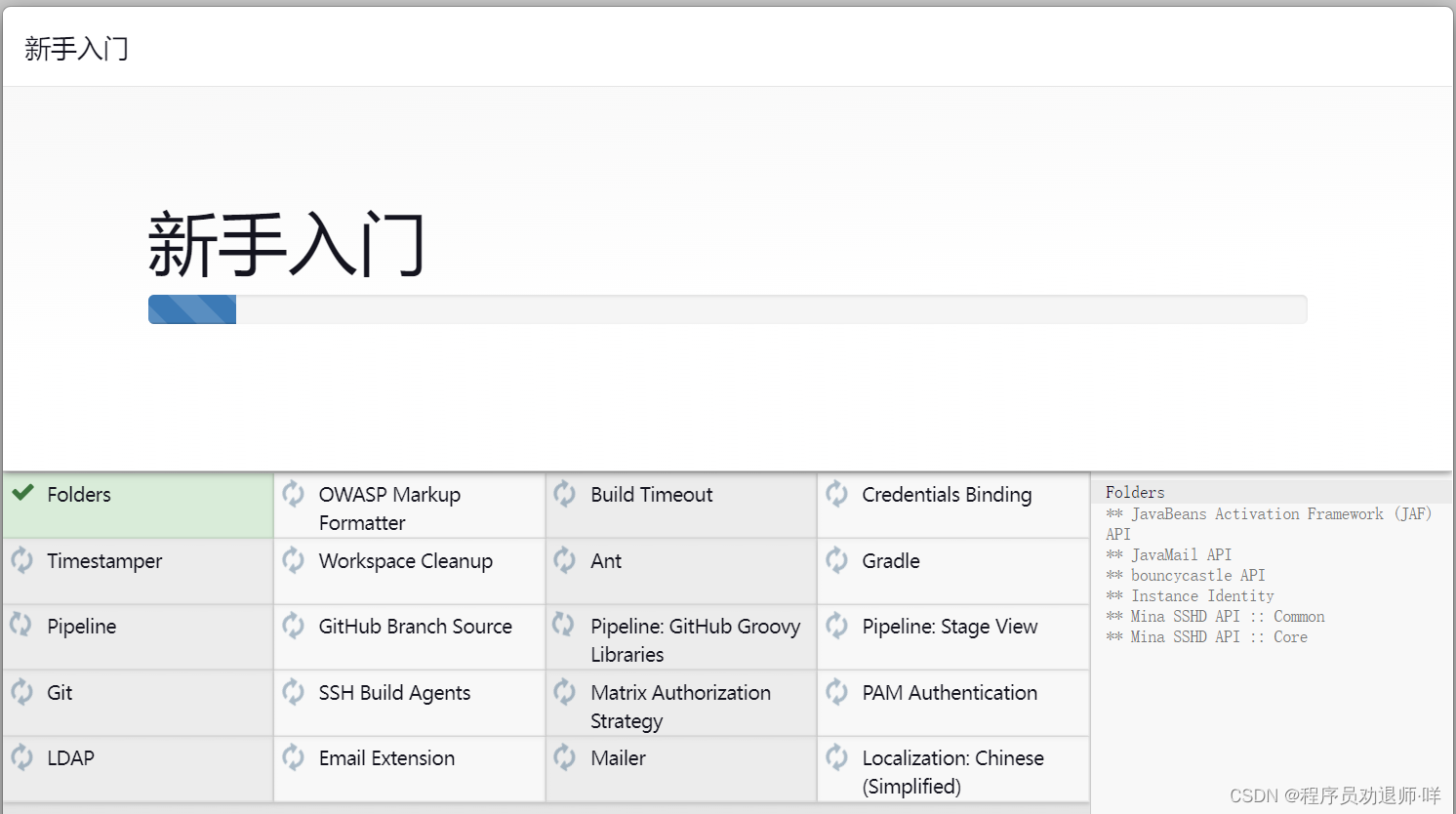The height and width of the screenshot is (814, 1456).
Task: Click the installation progress bar
Action: tap(727, 309)
